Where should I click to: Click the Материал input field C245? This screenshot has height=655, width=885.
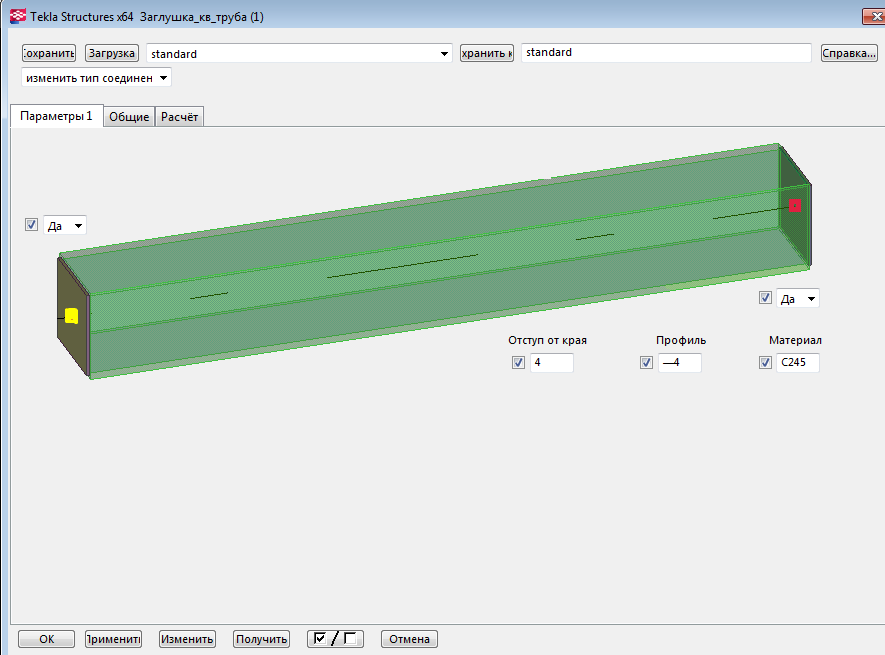[797, 363]
